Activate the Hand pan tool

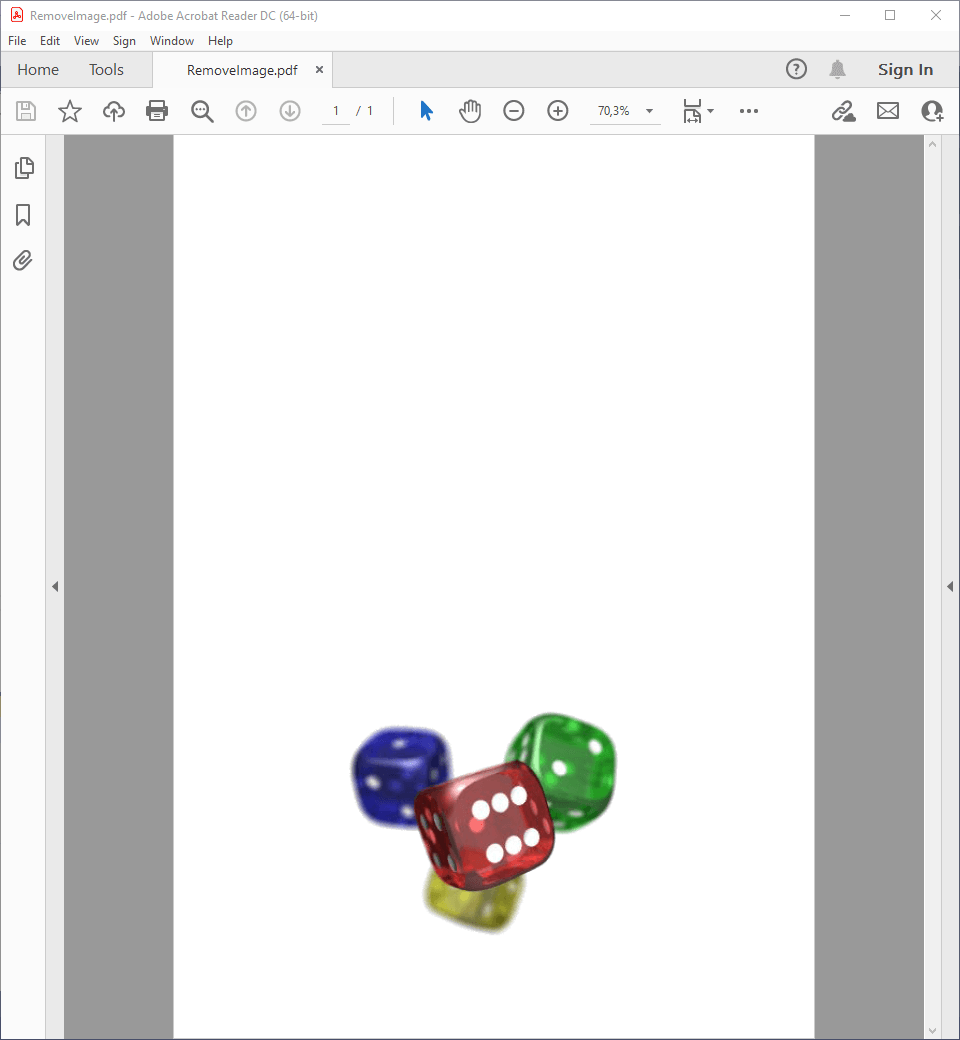pos(470,111)
